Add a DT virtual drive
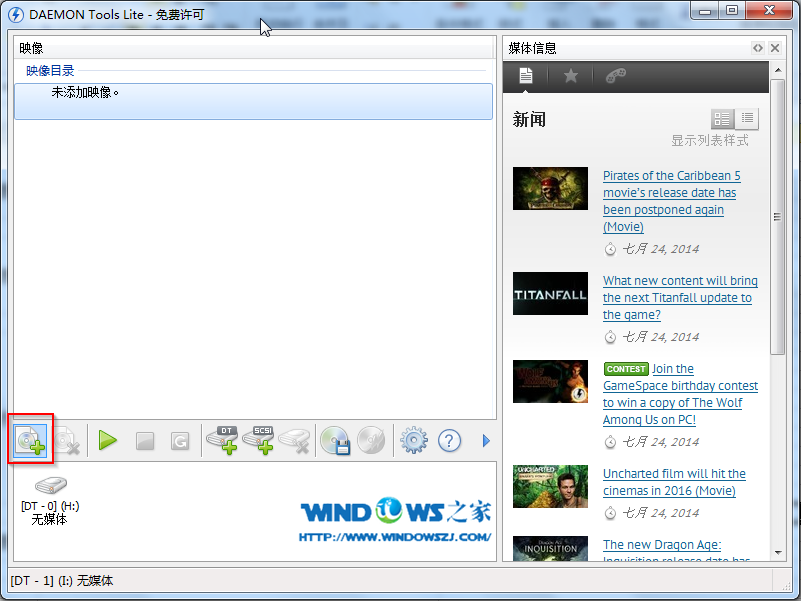The width and height of the screenshot is (801, 601). point(222,440)
